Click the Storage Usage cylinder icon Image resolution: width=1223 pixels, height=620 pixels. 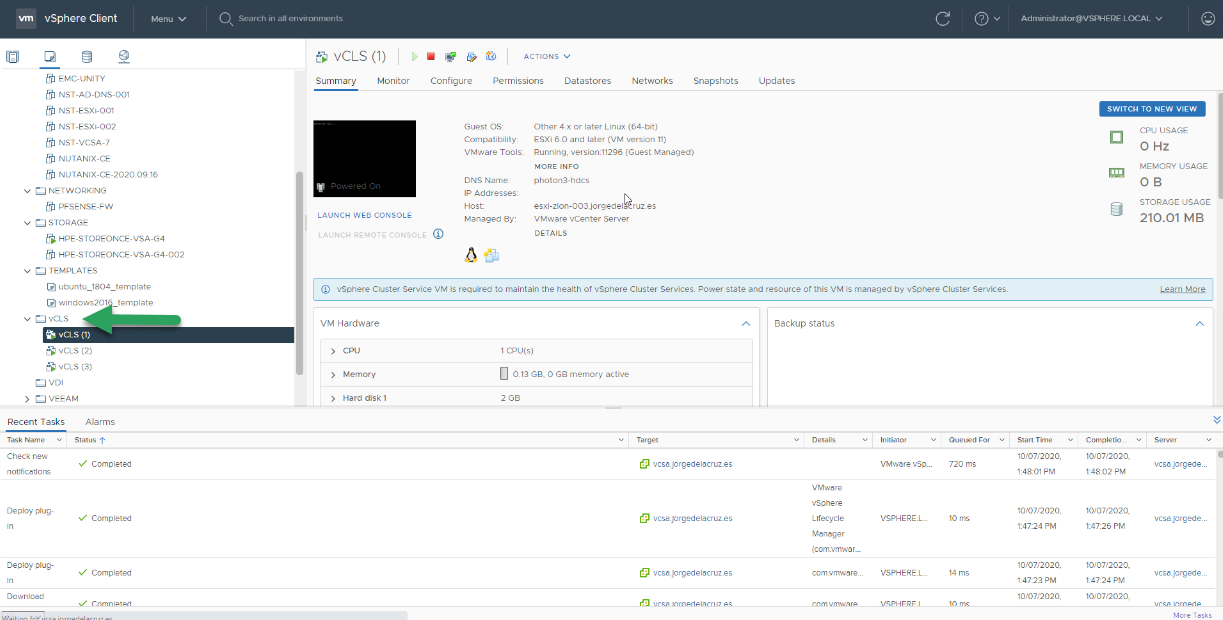1116,209
